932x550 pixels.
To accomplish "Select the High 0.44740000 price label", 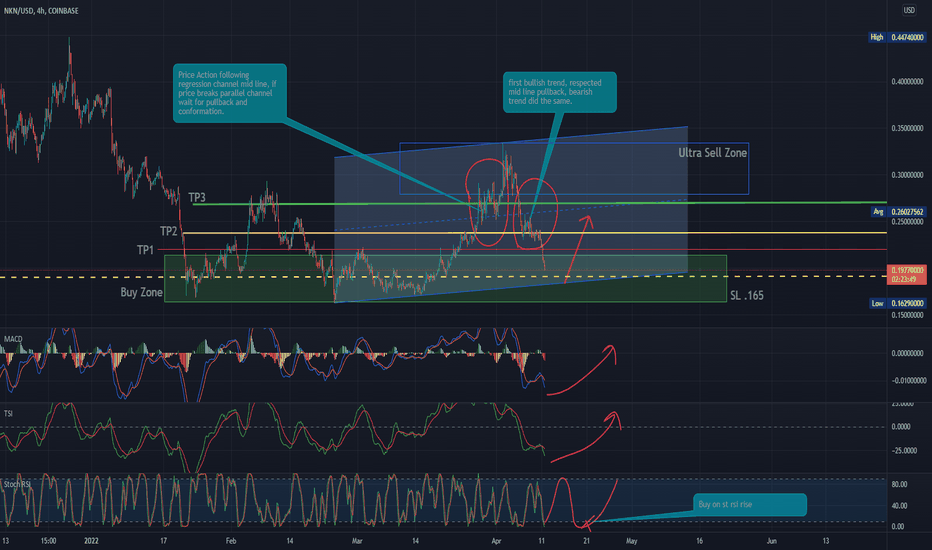I will click(x=897, y=37).
